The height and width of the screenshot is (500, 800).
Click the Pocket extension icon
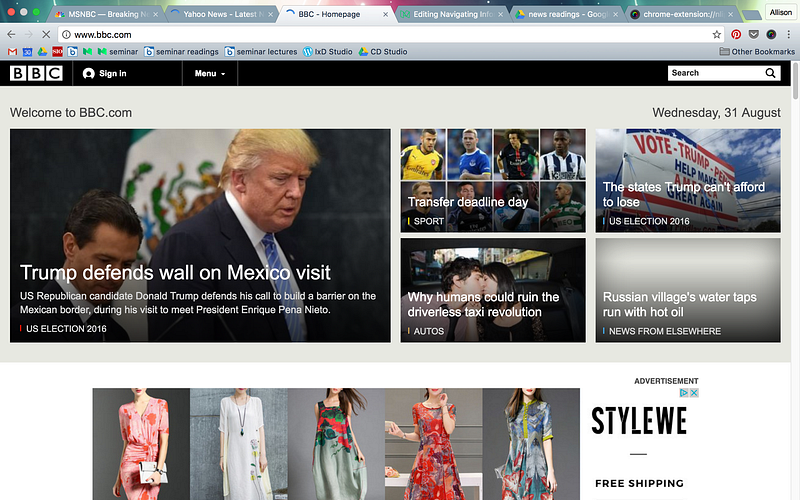[x=754, y=34]
